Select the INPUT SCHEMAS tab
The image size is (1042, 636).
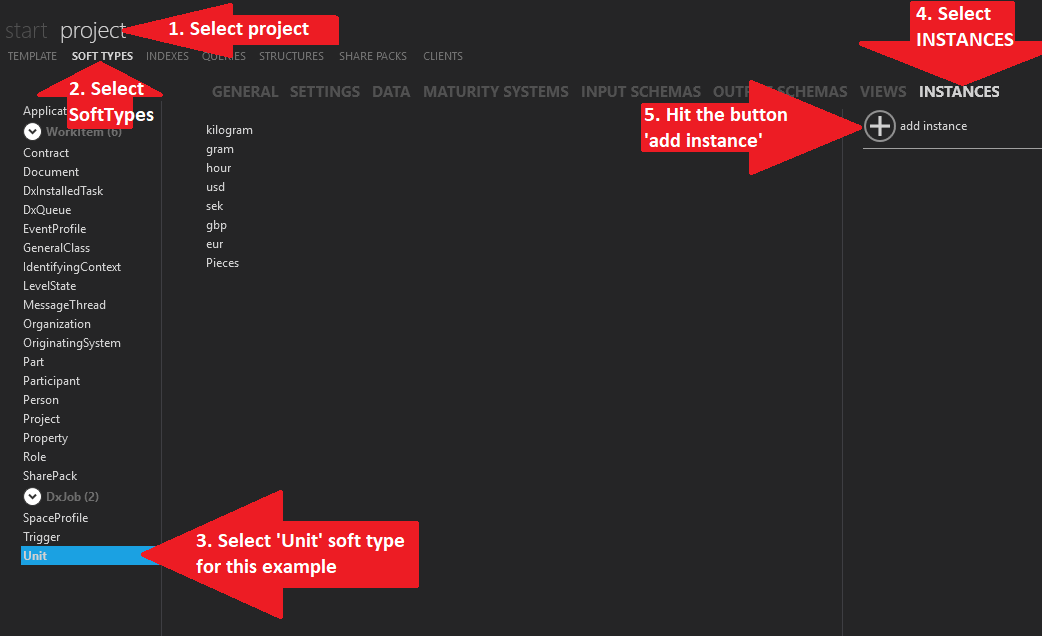641,92
